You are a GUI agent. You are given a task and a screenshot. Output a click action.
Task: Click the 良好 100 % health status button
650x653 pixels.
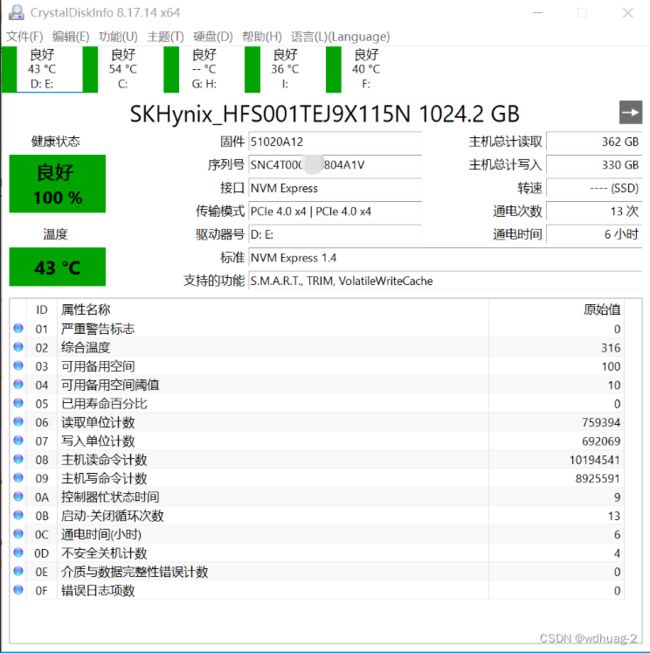tap(57, 184)
